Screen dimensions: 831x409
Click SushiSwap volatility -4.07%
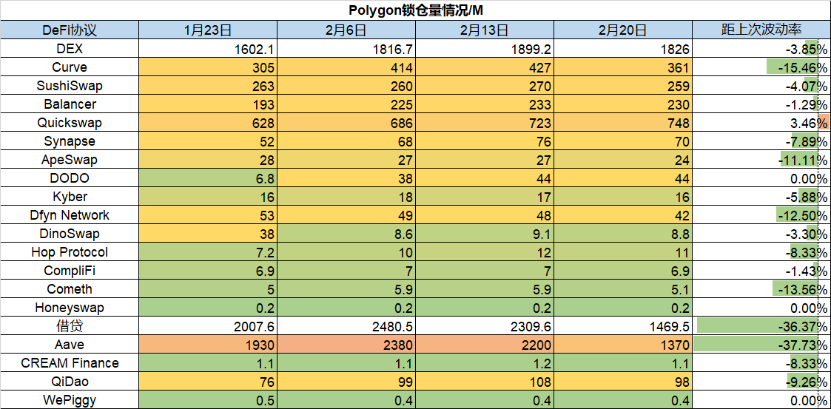(x=762, y=86)
